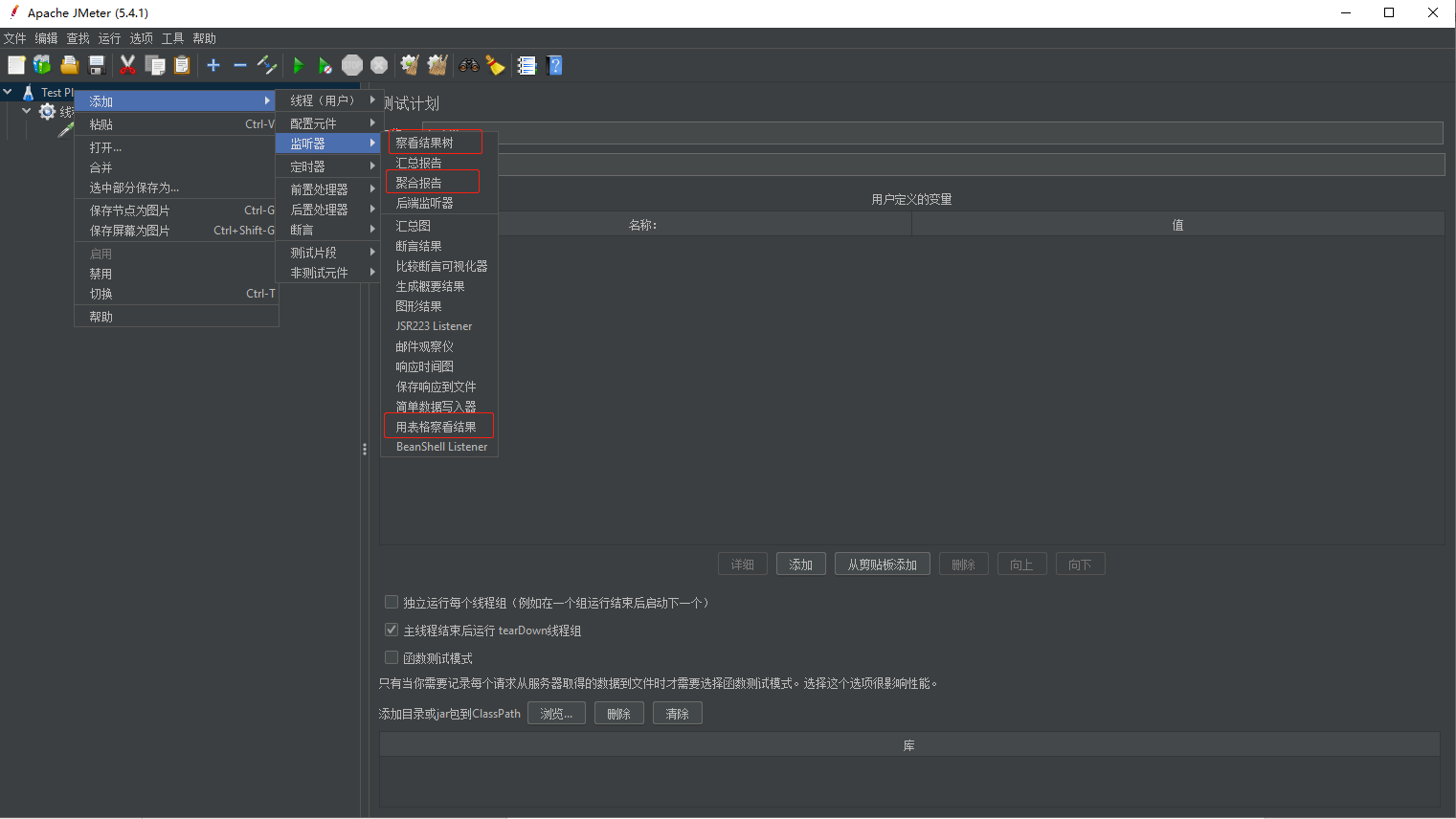Start test with no pauses icon
This screenshot has width=1456, height=819.
tap(325, 65)
